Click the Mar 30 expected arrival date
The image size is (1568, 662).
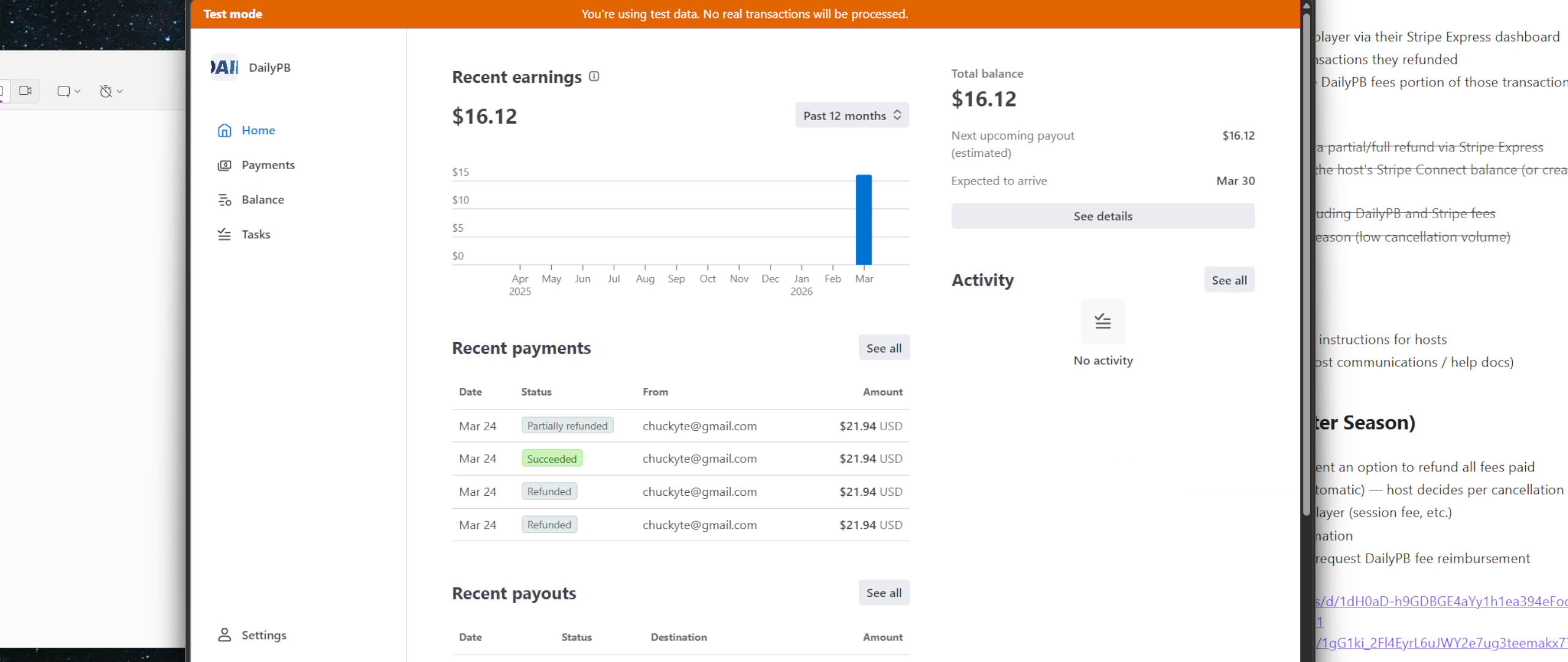click(x=1235, y=181)
